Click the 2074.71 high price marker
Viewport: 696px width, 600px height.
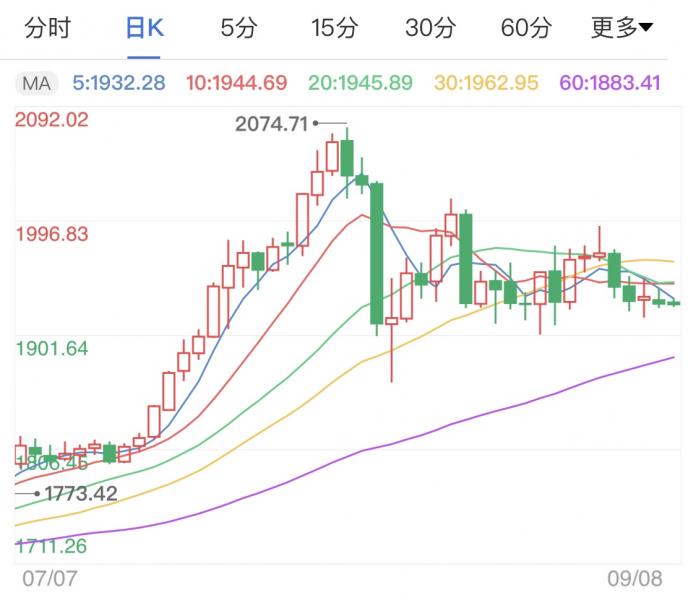[x=272, y=124]
